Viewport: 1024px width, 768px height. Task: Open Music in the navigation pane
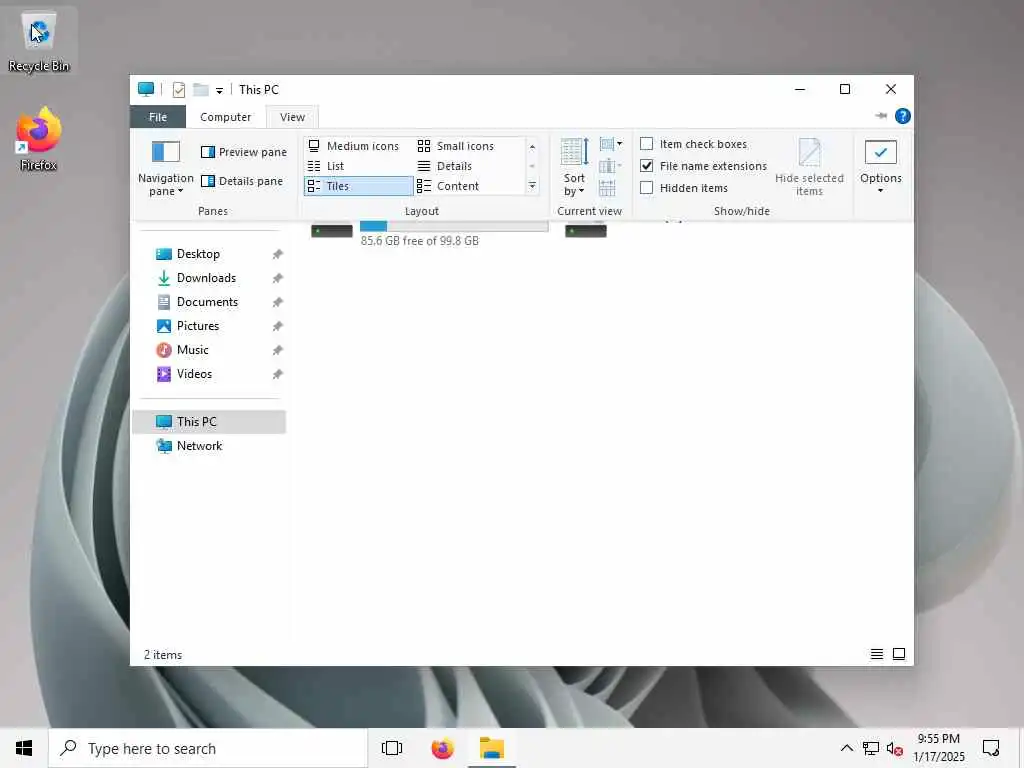click(192, 350)
